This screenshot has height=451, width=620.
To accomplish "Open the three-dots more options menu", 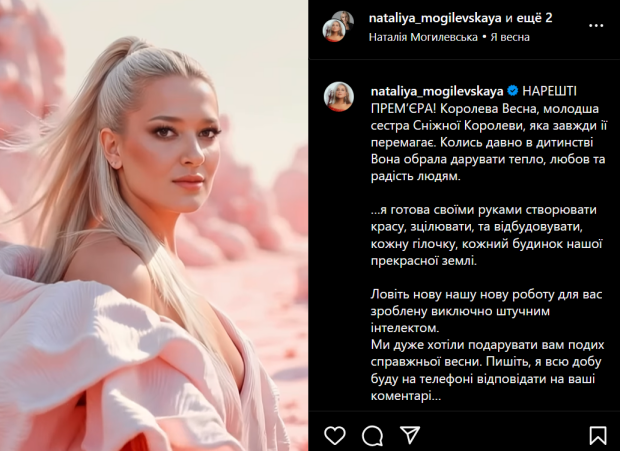I will pos(596,25).
